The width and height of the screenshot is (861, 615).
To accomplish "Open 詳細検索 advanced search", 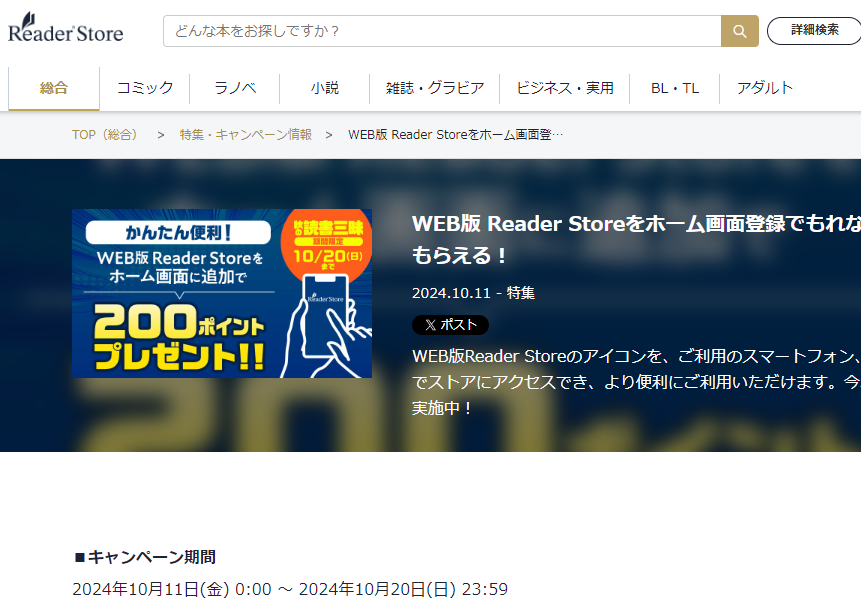I will click(x=815, y=31).
